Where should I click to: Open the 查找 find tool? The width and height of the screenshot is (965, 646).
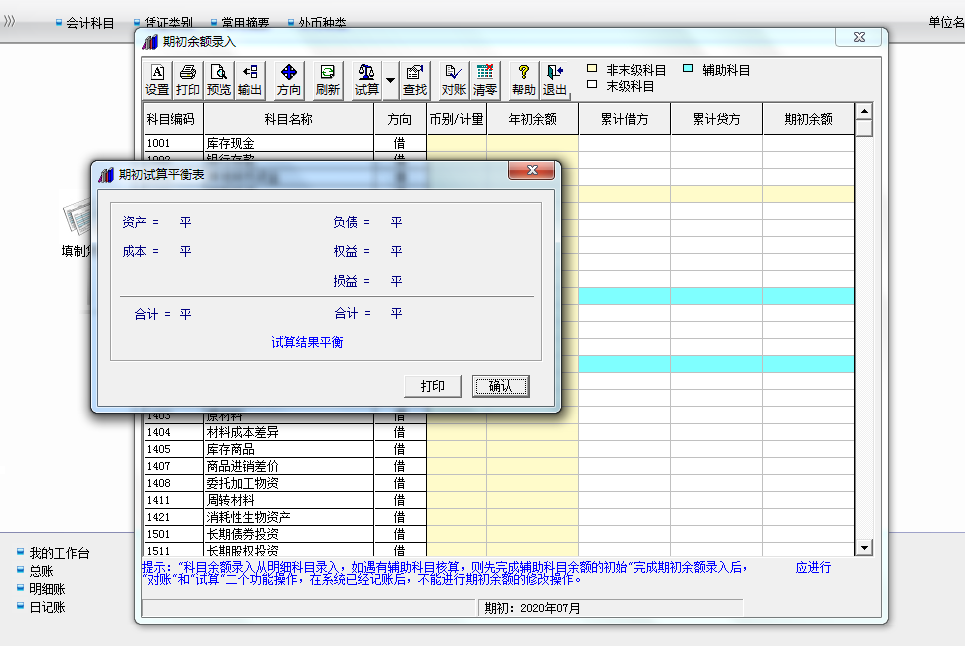click(415, 80)
